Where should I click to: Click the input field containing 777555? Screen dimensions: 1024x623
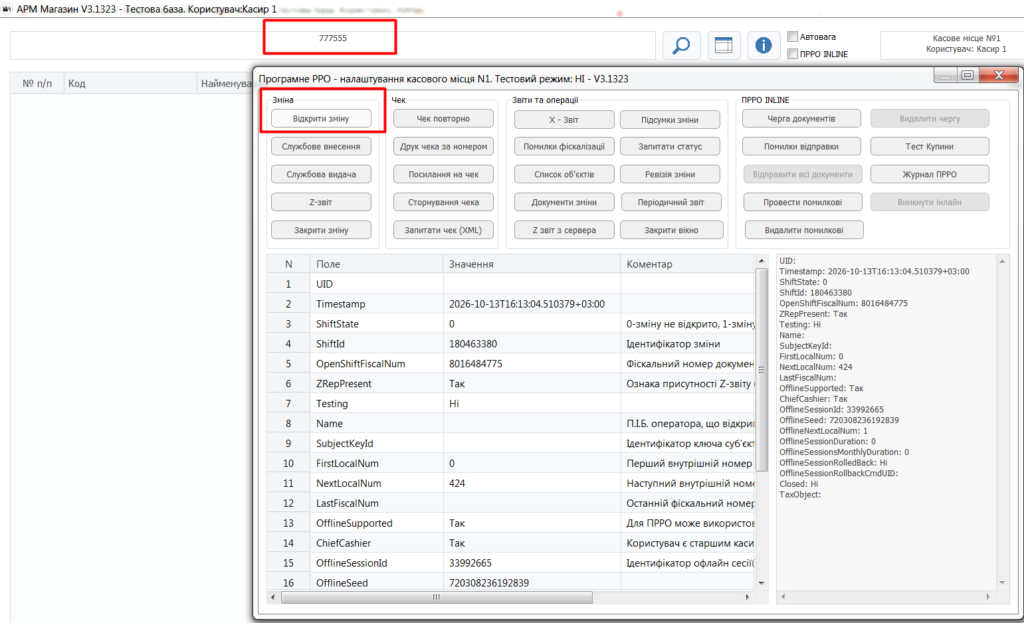332,45
